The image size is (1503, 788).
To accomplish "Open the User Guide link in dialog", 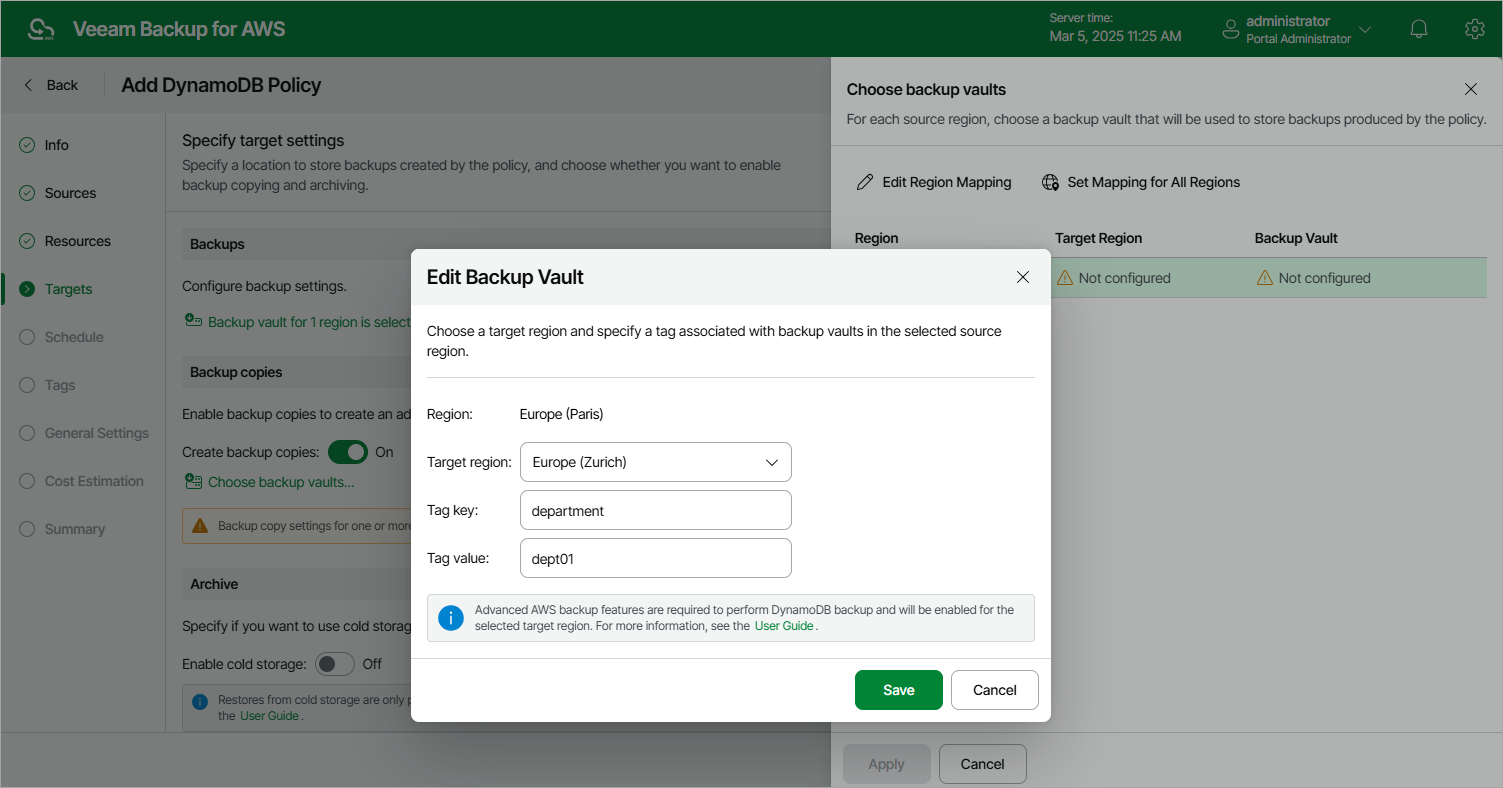I will click(785, 626).
